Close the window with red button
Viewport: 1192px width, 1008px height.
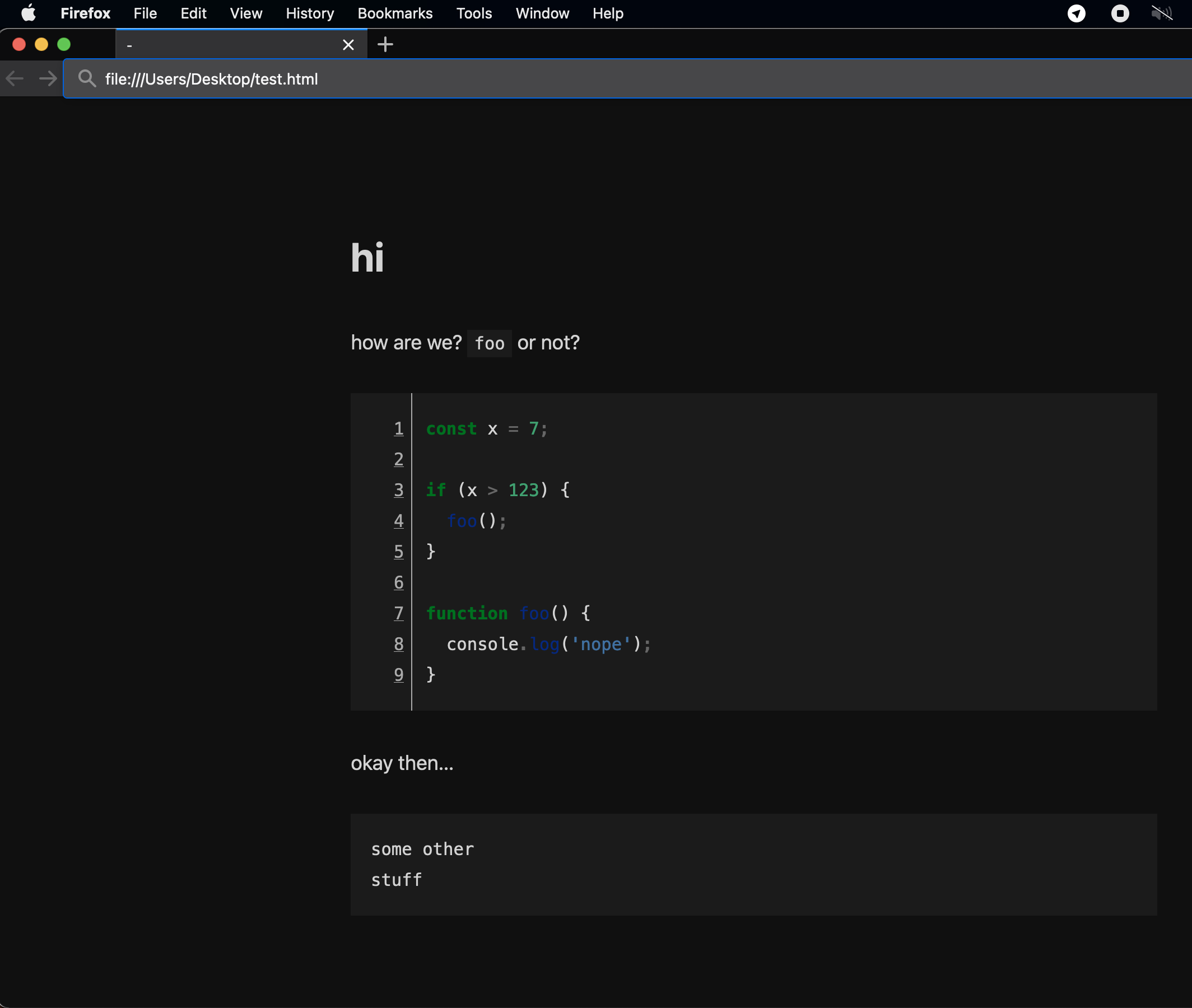pyautogui.click(x=19, y=44)
